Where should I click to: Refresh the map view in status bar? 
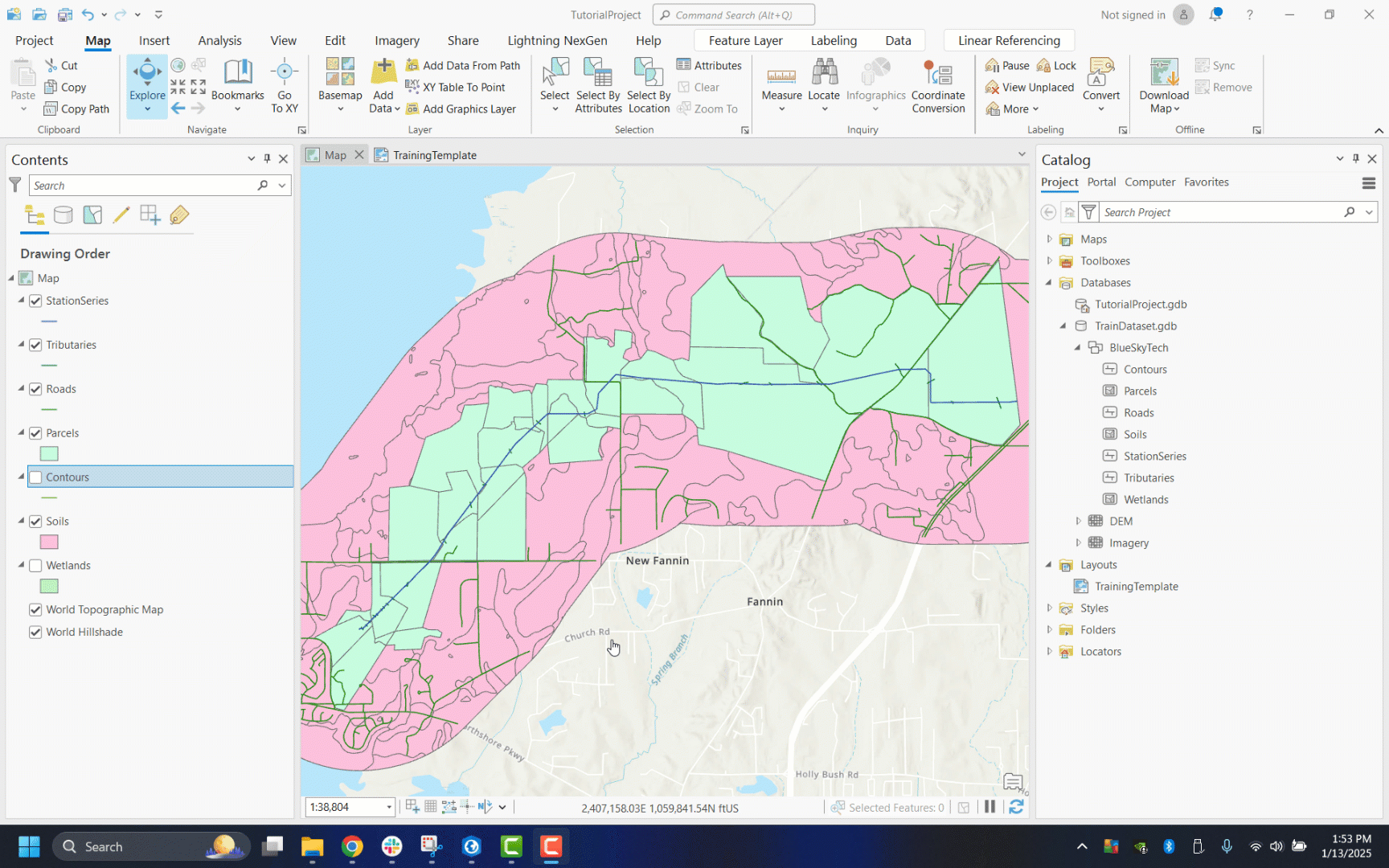coord(1016,807)
